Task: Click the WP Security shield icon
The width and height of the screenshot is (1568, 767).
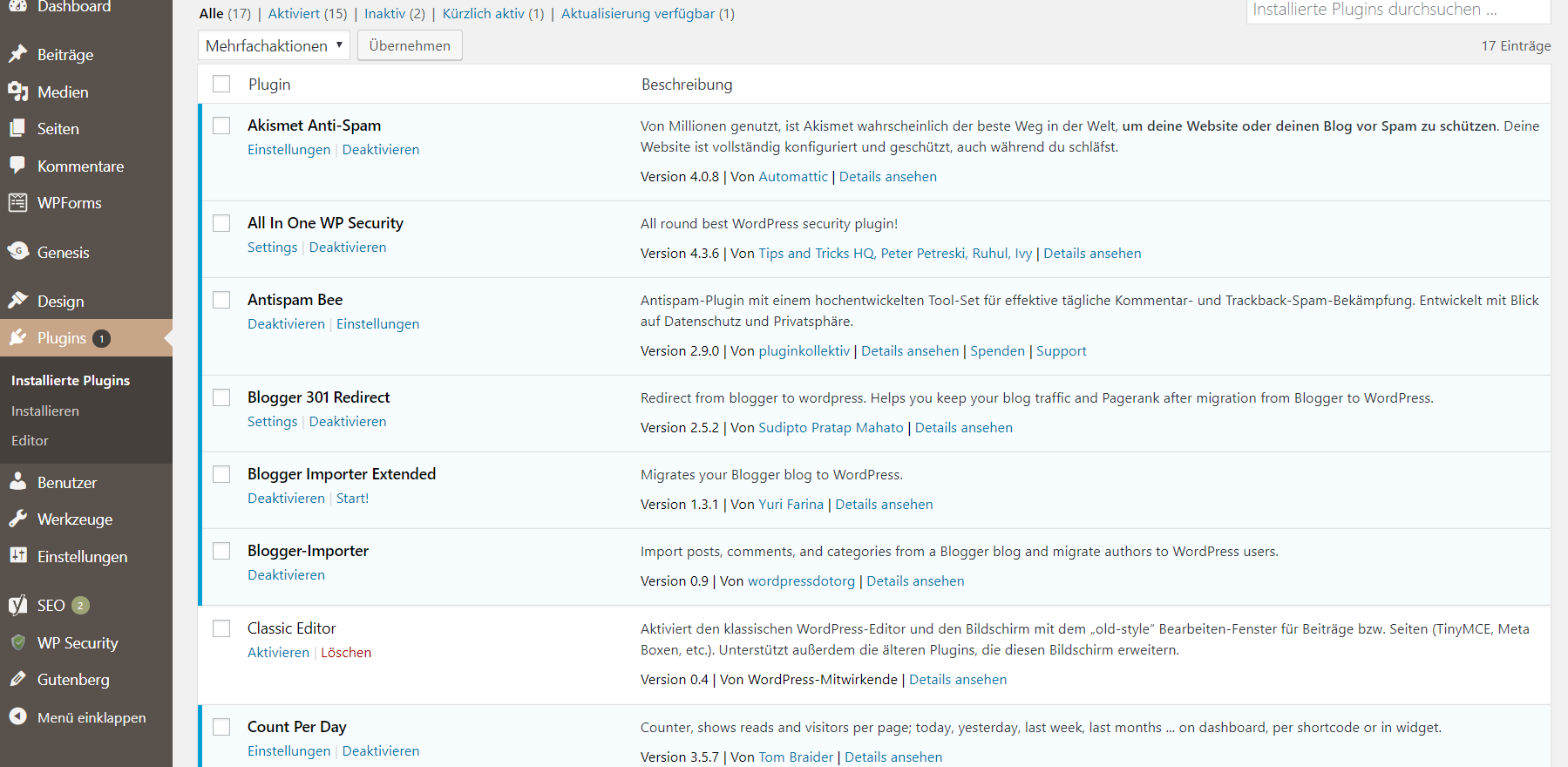Action: [17, 642]
